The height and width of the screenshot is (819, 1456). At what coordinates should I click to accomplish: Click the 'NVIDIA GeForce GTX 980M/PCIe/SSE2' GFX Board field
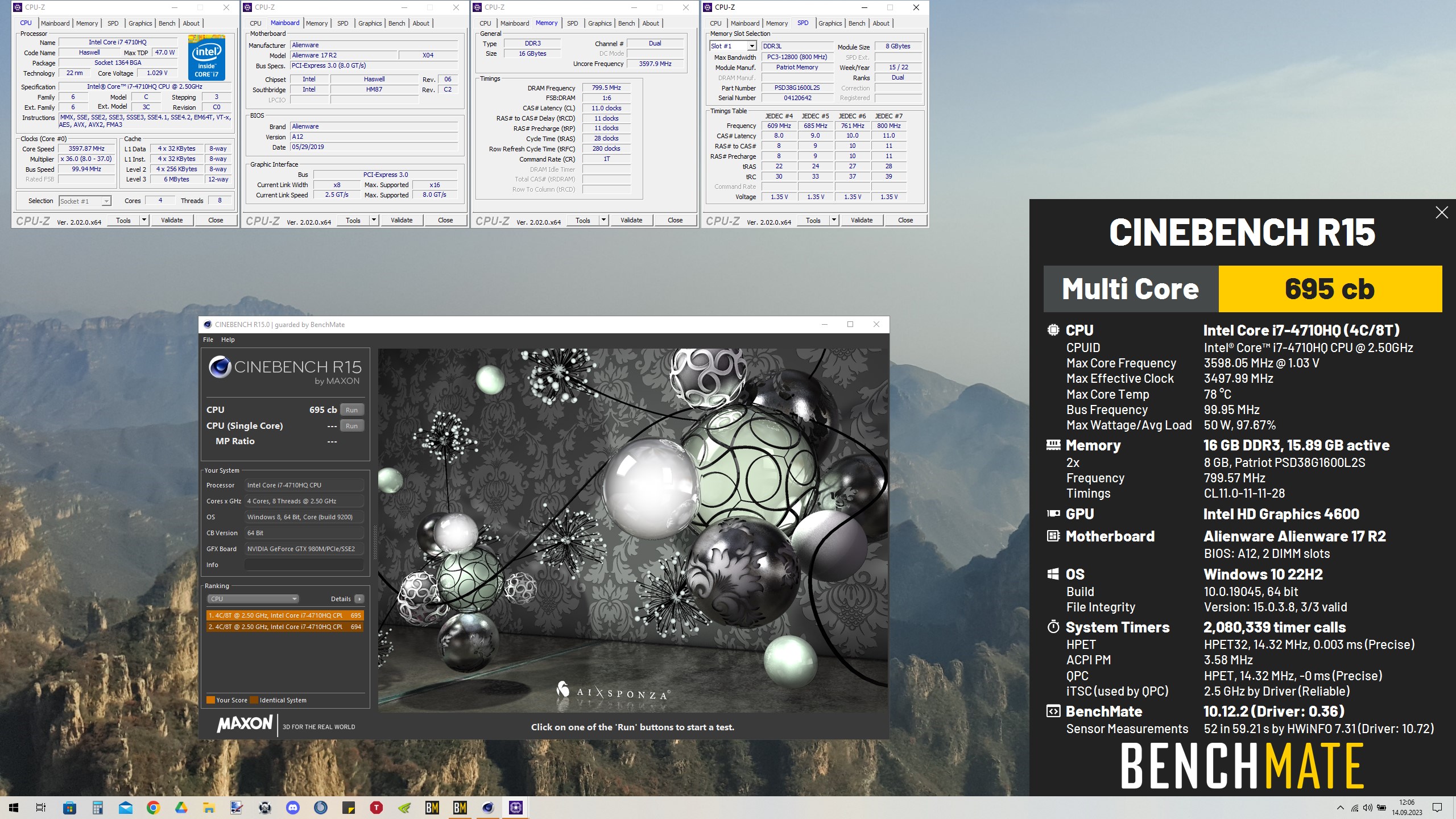304,549
